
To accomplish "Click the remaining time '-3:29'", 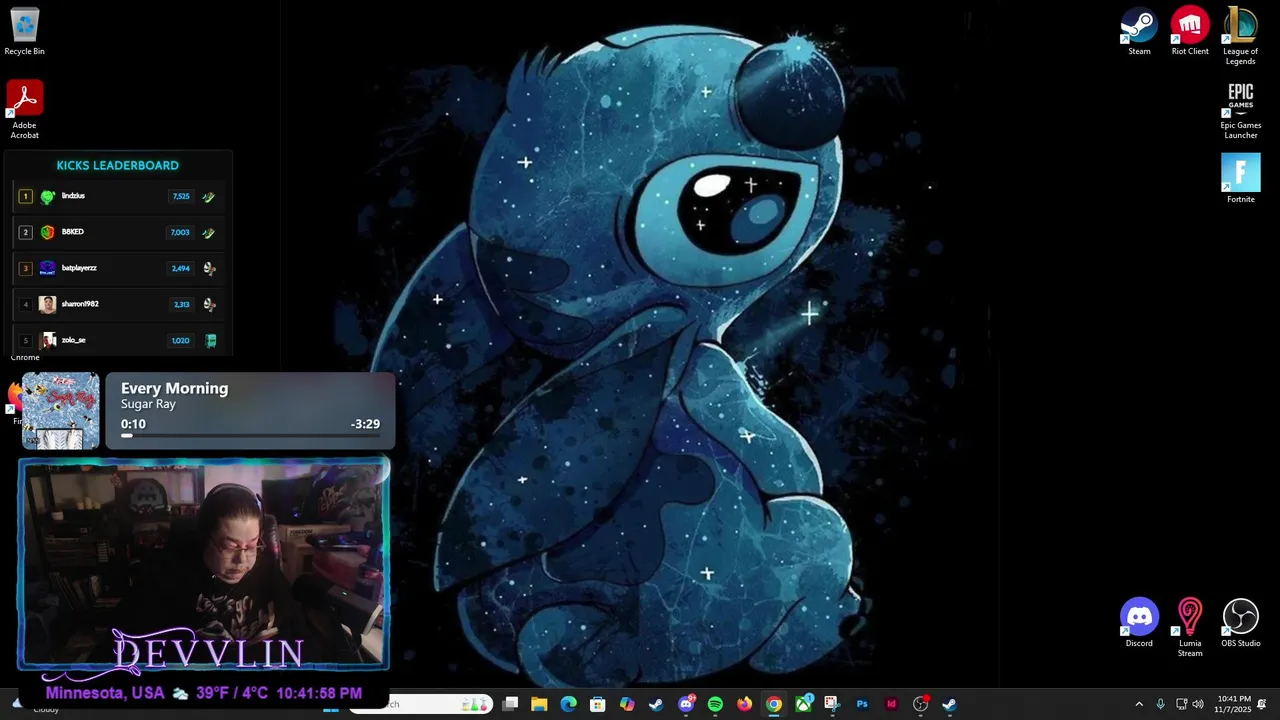I will pos(365,424).
